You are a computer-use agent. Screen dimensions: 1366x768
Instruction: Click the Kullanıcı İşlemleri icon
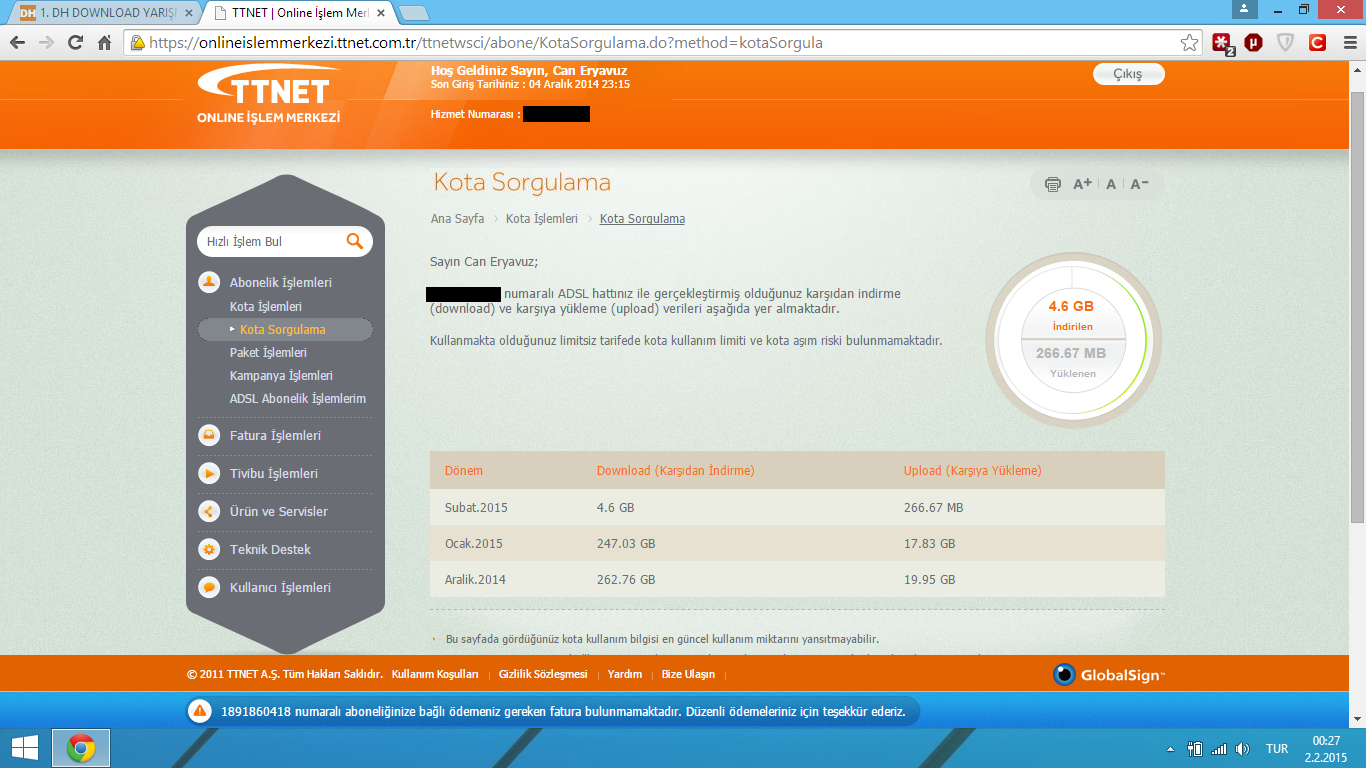point(209,587)
